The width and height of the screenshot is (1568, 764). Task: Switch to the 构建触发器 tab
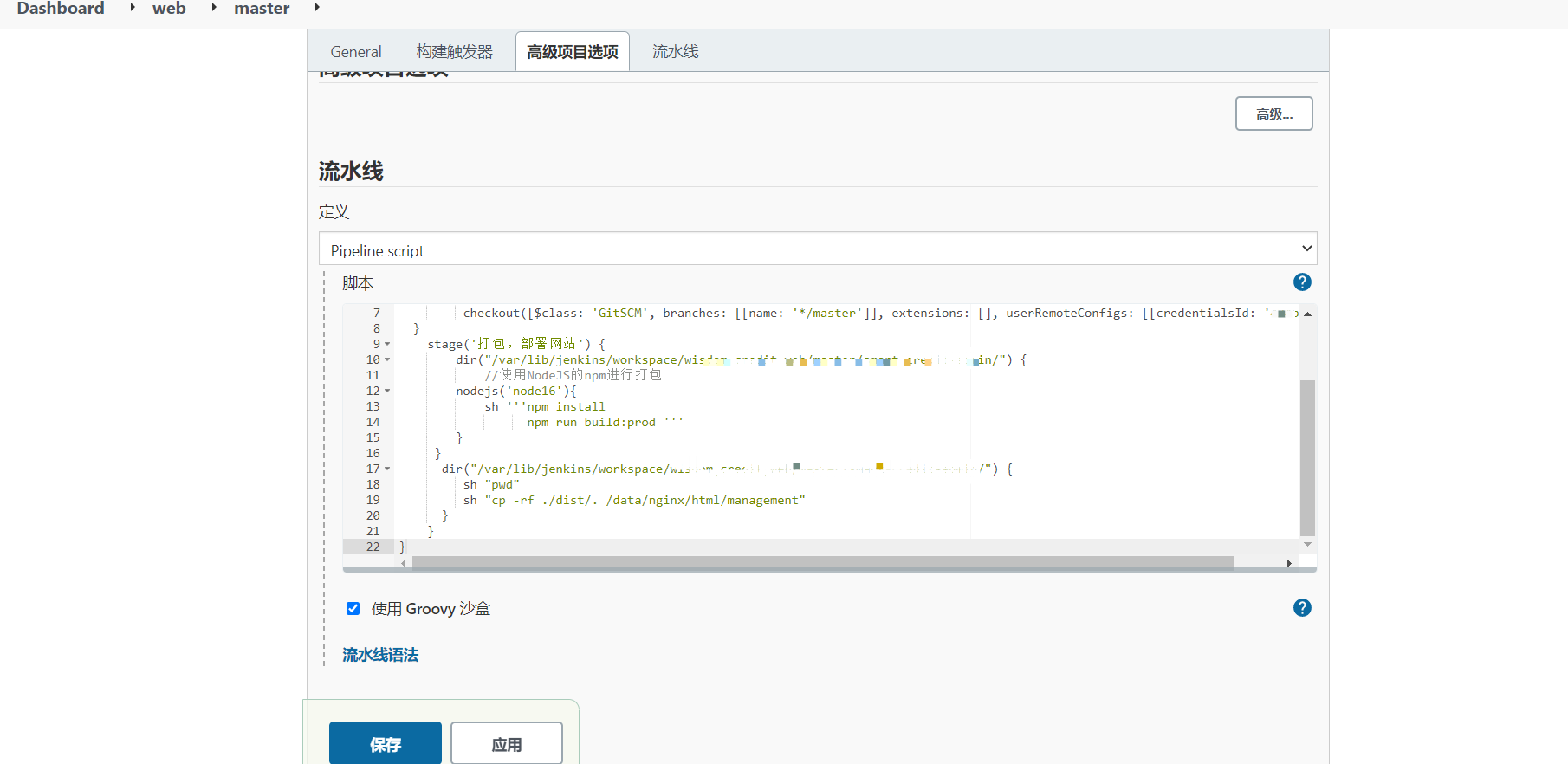point(455,52)
